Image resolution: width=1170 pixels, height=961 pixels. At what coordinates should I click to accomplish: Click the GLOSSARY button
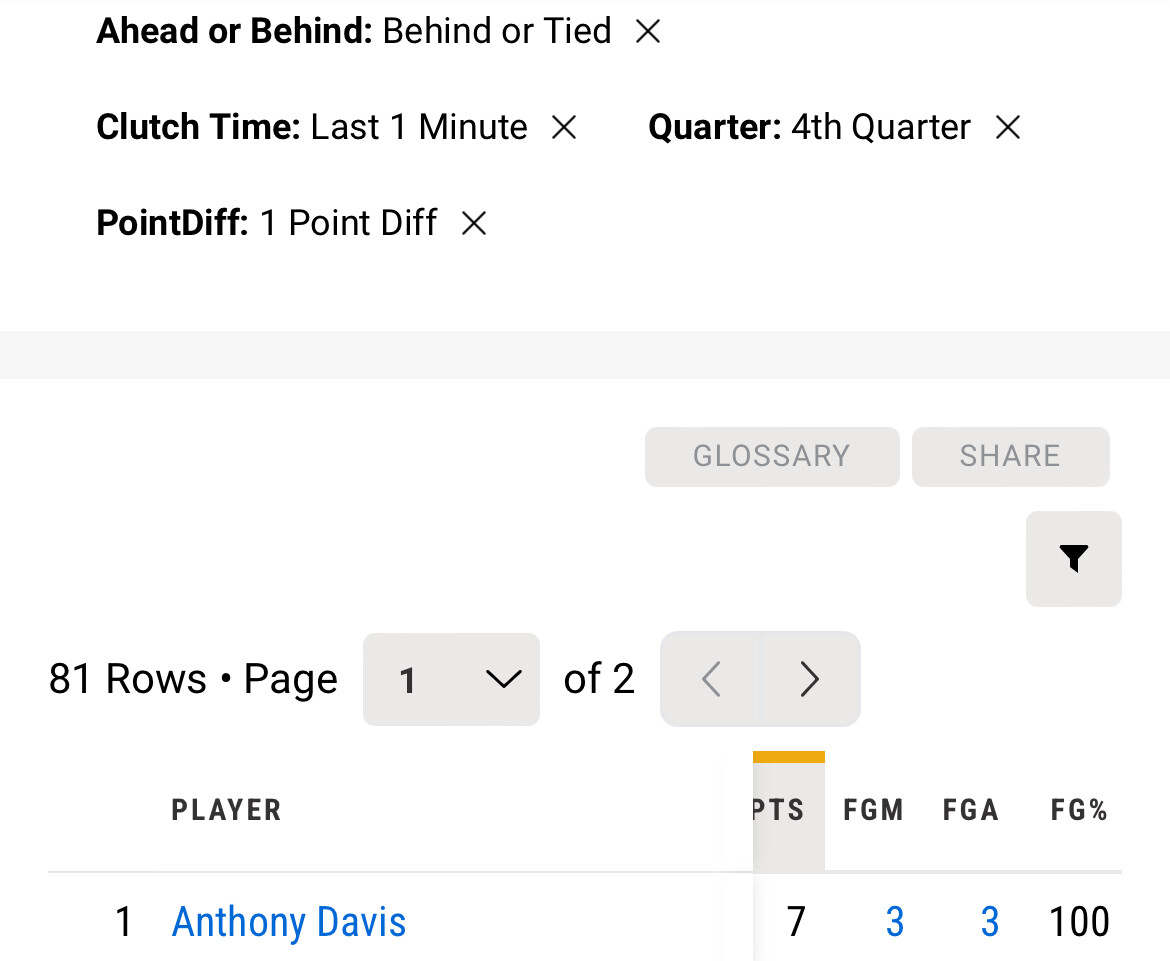pos(771,456)
